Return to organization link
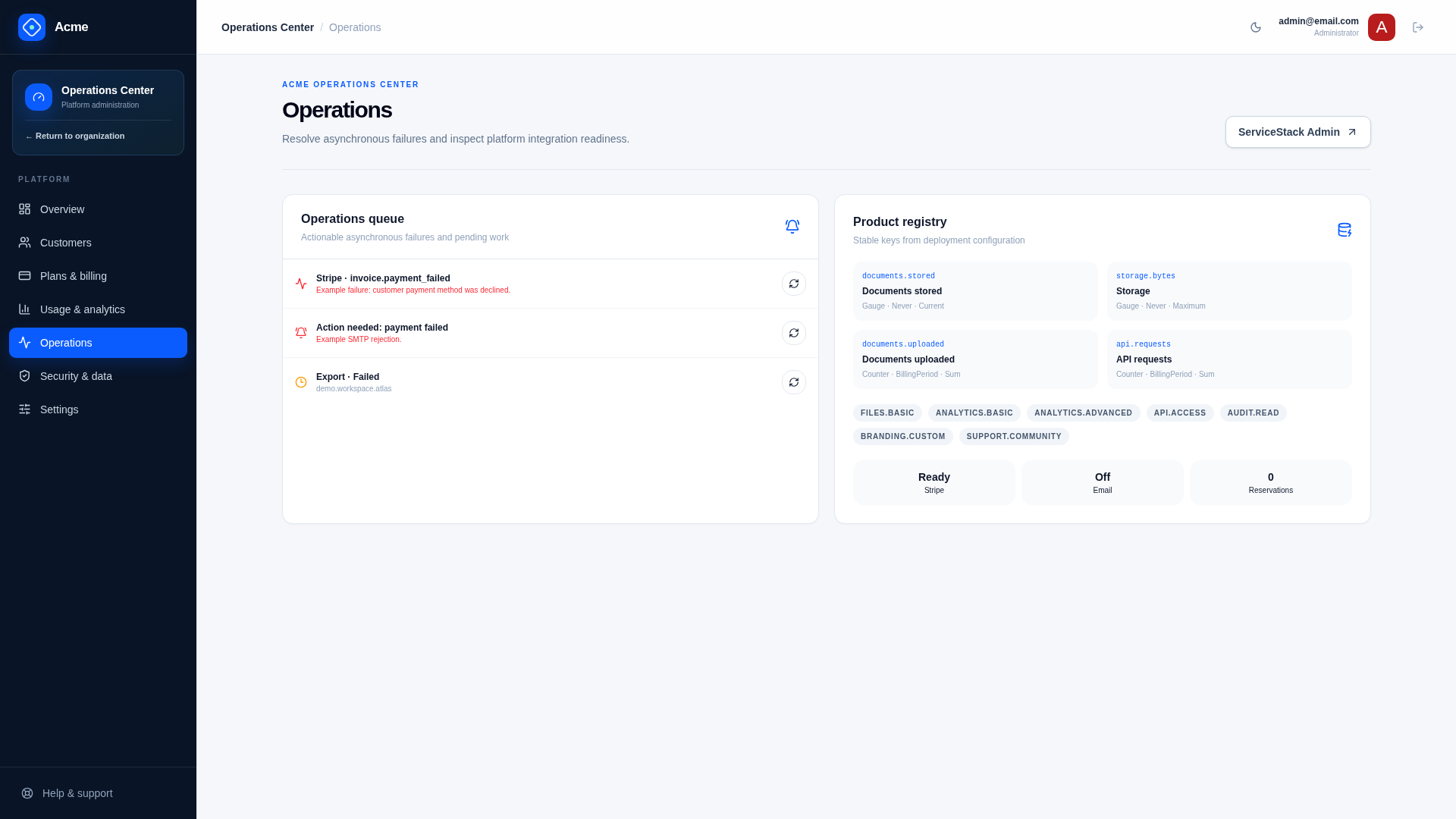This screenshot has width=1456, height=819. point(75,136)
